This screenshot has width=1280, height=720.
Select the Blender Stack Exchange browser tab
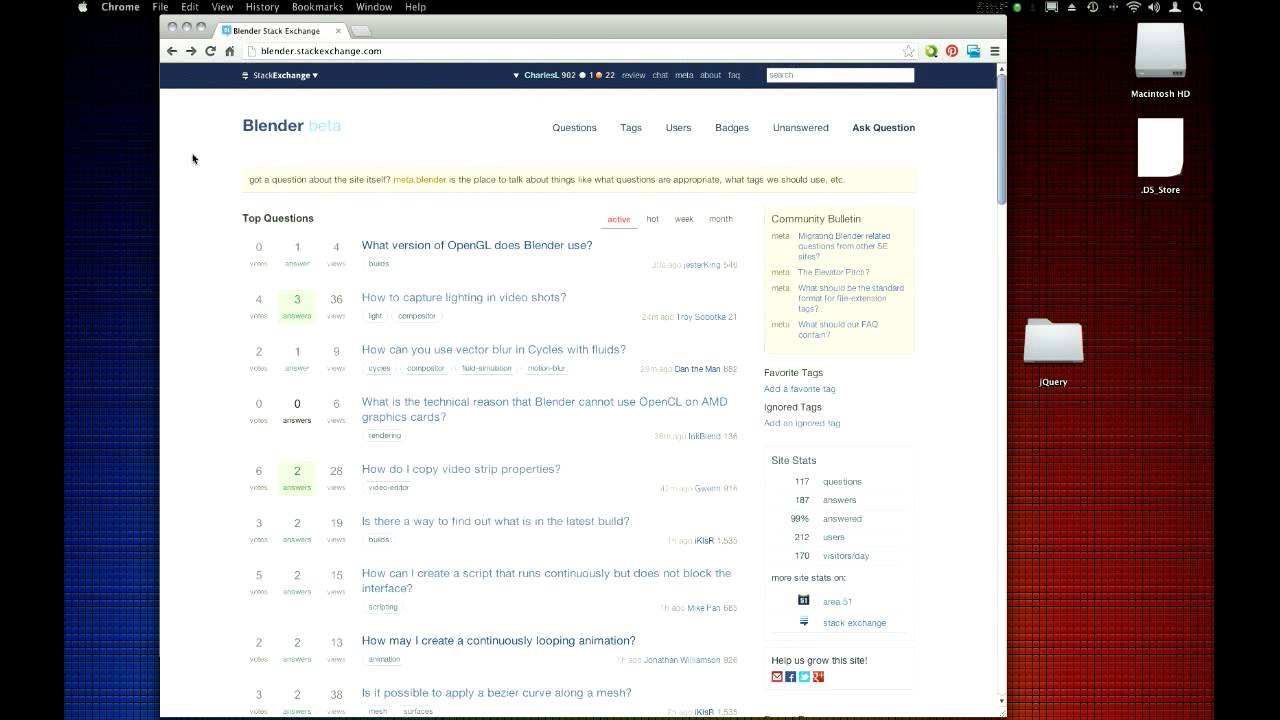point(281,31)
